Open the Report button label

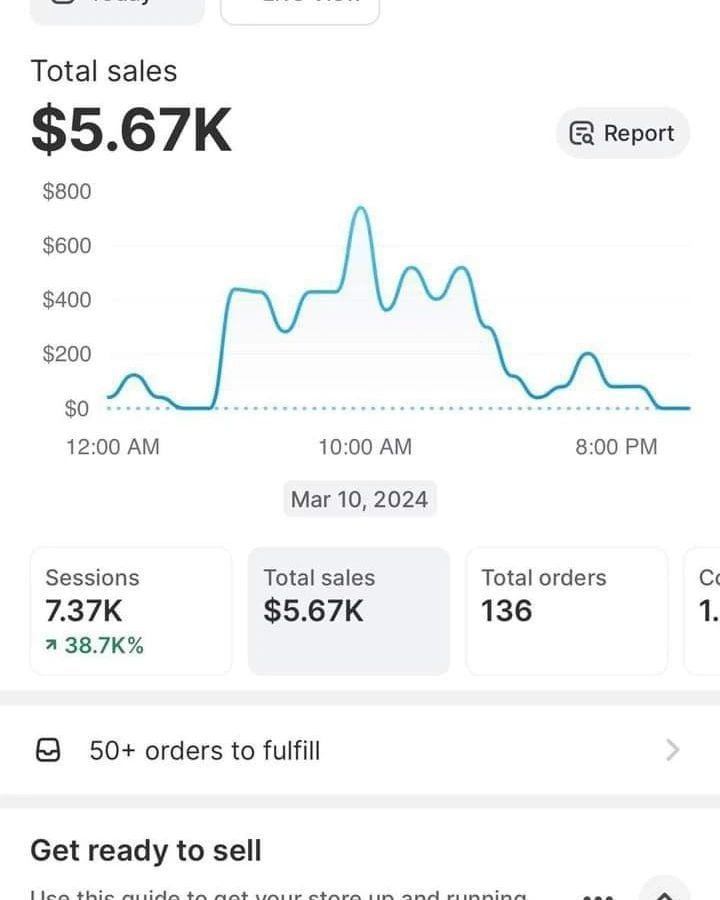pos(639,134)
